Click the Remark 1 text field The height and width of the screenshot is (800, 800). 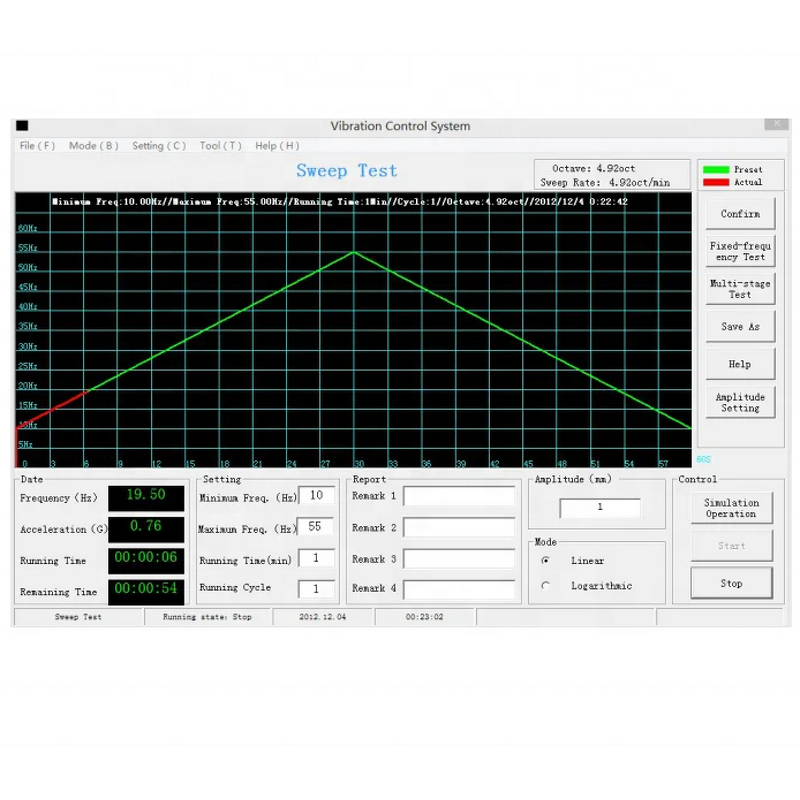(459, 496)
